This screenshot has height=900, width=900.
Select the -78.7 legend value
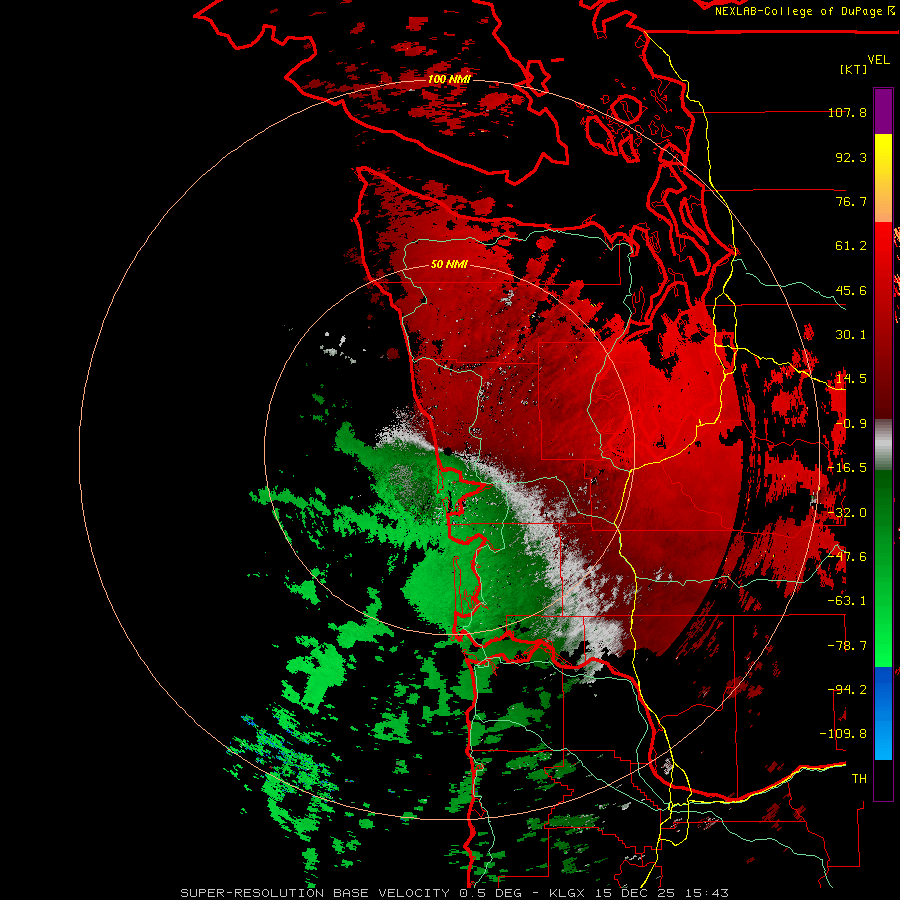(848, 646)
